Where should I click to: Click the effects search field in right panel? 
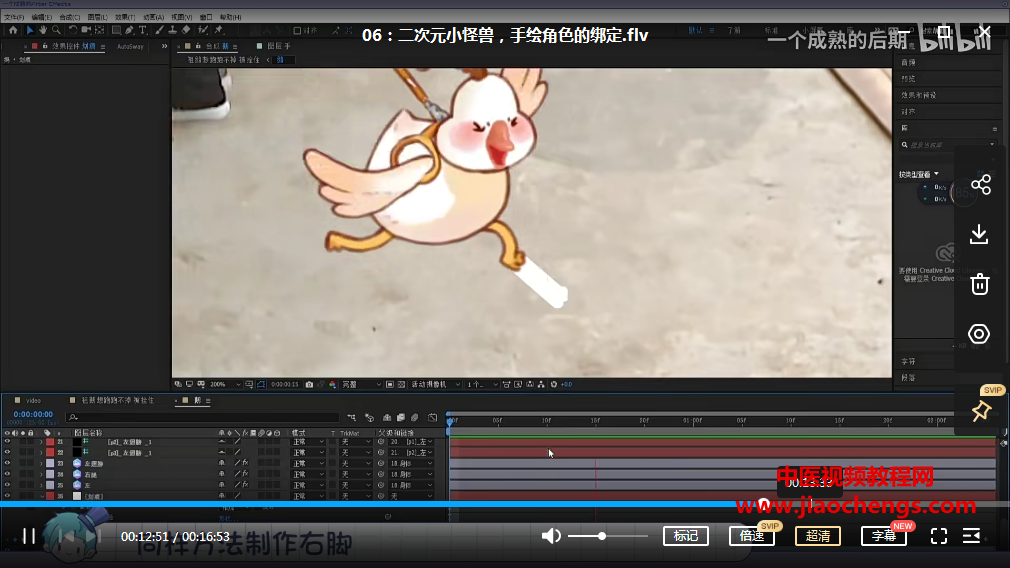tap(948, 145)
